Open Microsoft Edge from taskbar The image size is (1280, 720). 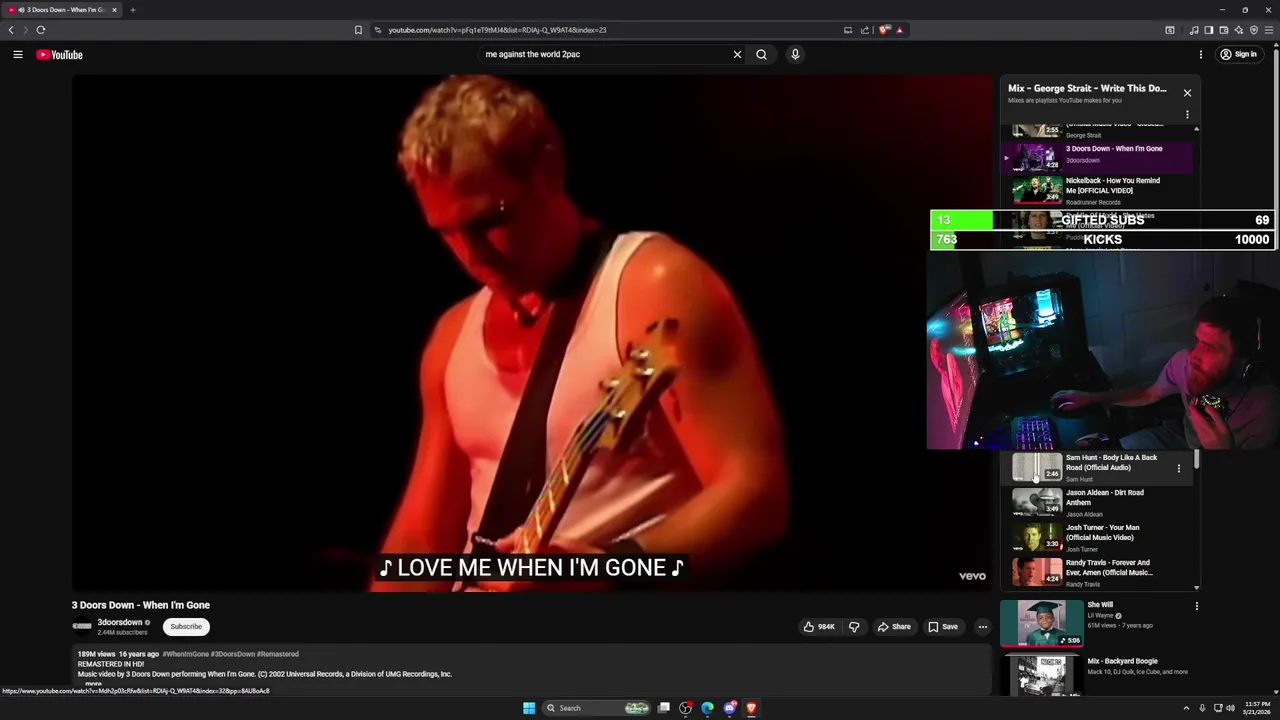(x=707, y=708)
